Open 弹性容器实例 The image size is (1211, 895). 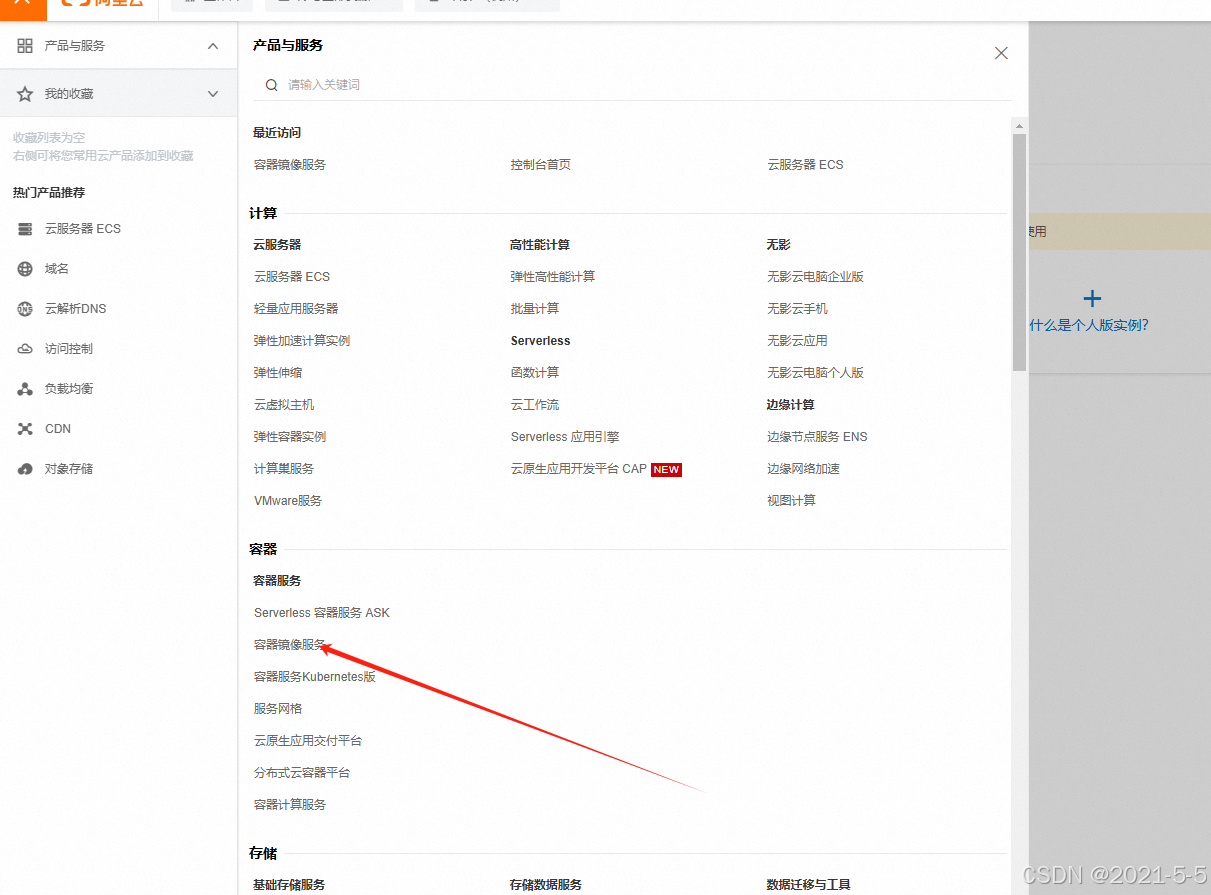tap(290, 437)
